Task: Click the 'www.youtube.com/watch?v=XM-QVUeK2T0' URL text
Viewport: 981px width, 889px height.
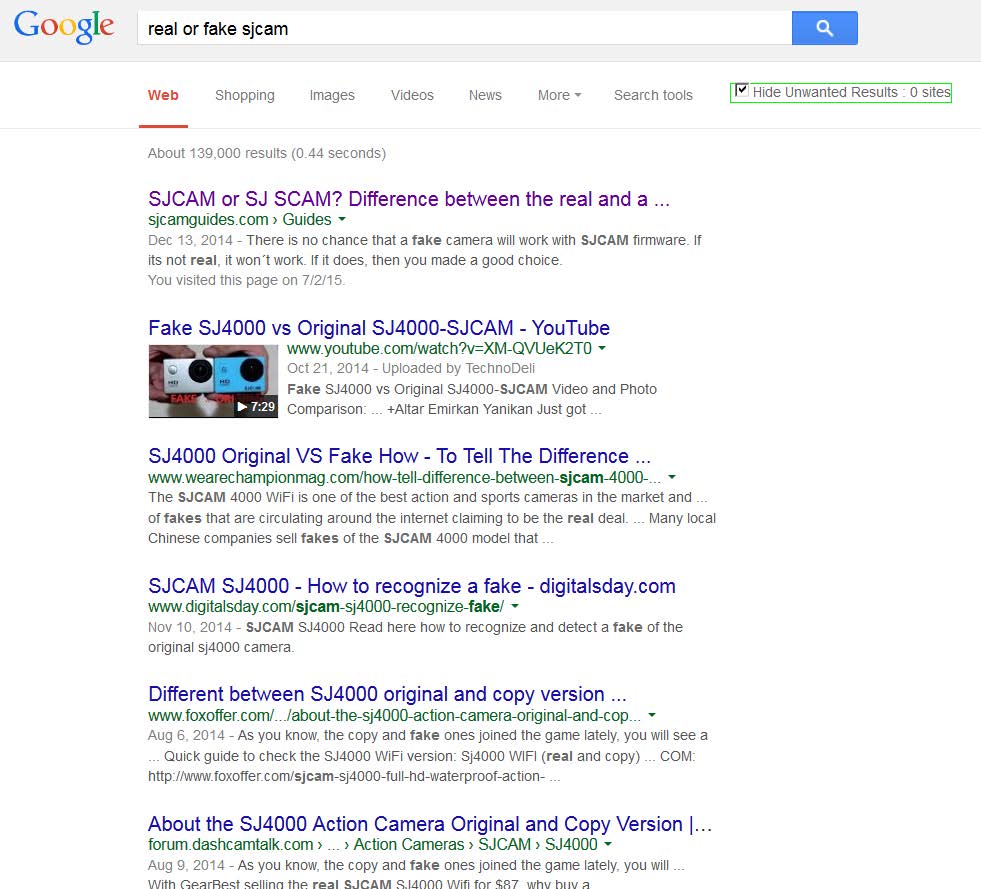Action: click(x=439, y=348)
